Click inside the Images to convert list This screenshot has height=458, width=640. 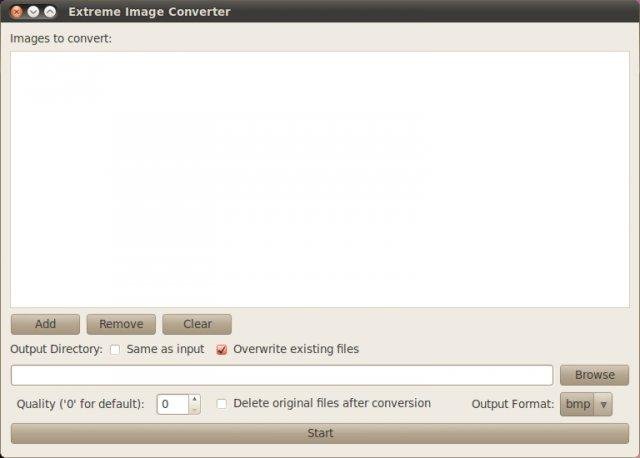click(320, 179)
